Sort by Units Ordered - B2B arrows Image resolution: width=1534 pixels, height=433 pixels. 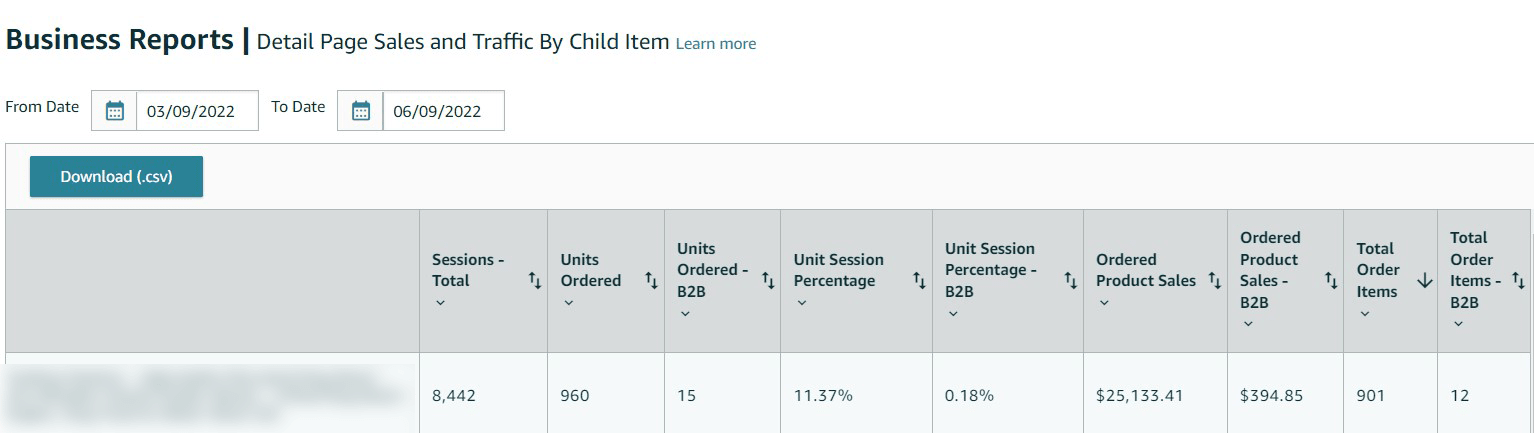[x=769, y=281]
